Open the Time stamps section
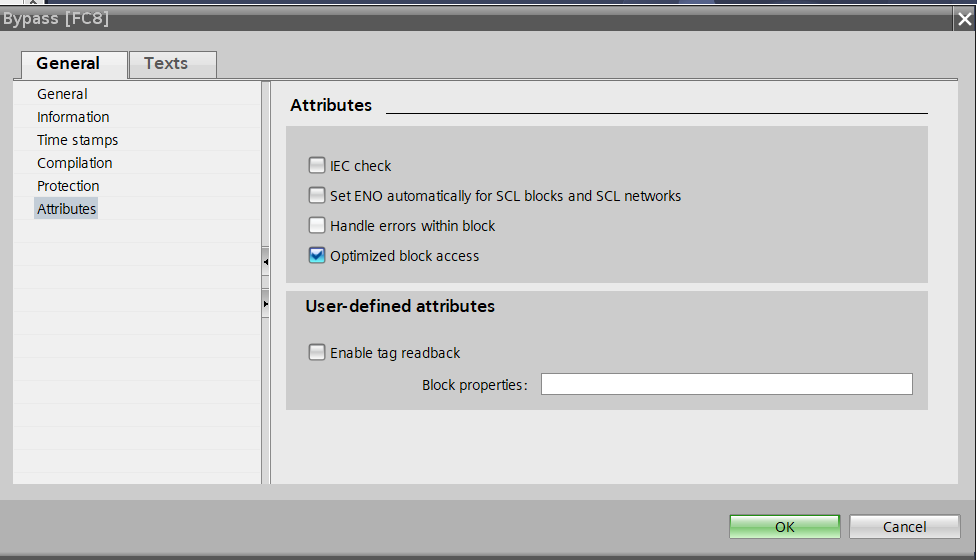This screenshot has height=560, width=977. pyautogui.click(x=77, y=140)
